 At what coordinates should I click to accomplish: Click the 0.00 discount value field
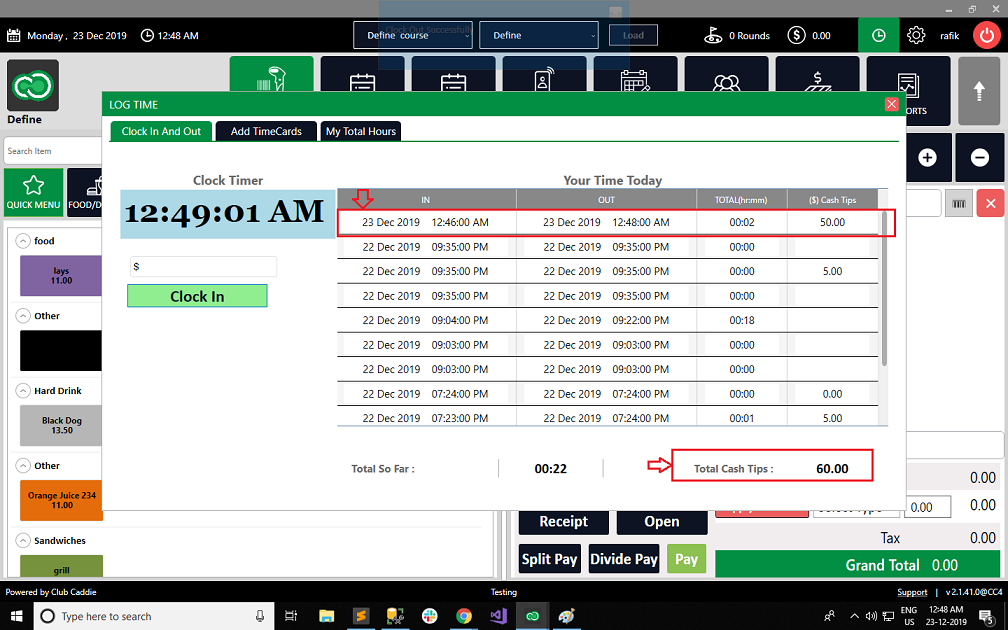click(927, 507)
